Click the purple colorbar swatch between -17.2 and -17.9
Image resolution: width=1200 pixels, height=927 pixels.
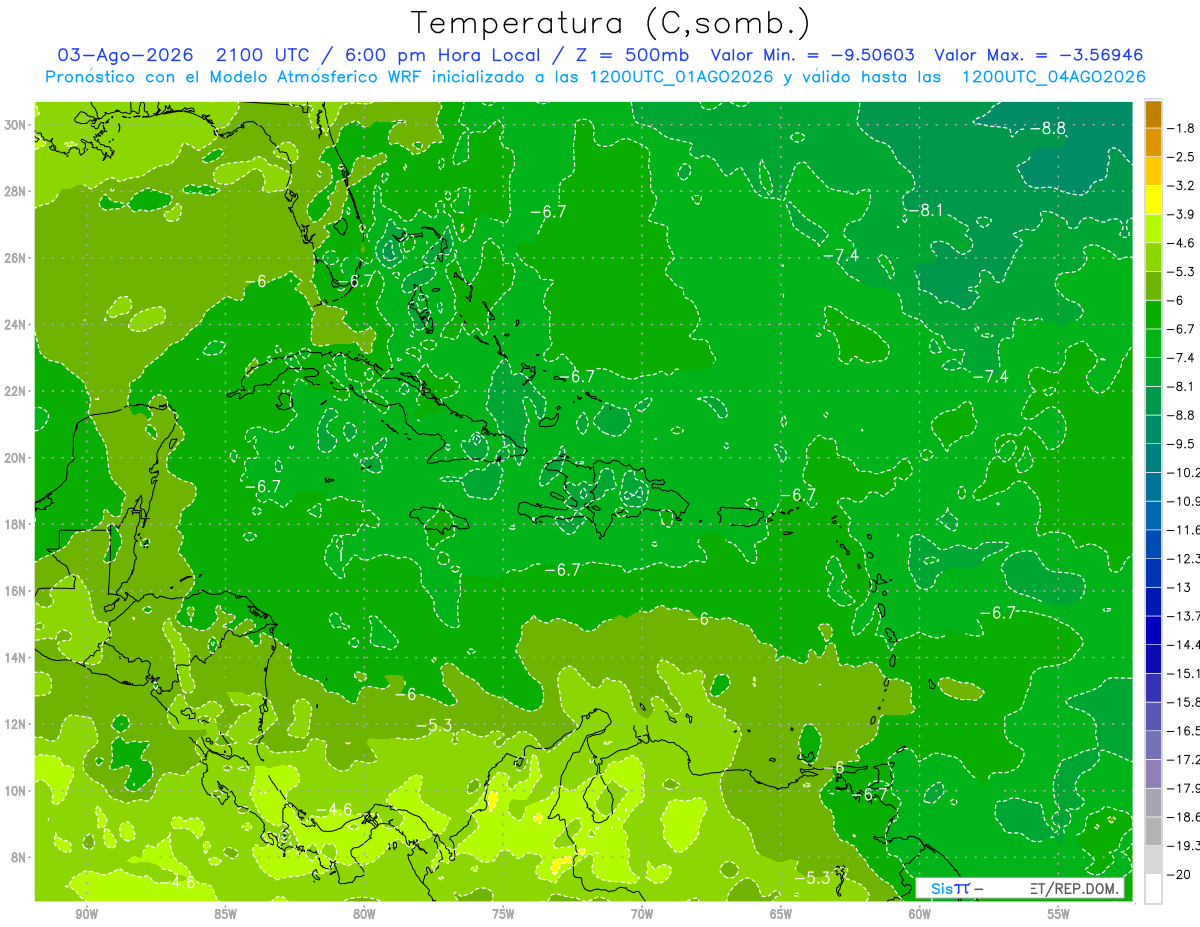coord(1153,774)
